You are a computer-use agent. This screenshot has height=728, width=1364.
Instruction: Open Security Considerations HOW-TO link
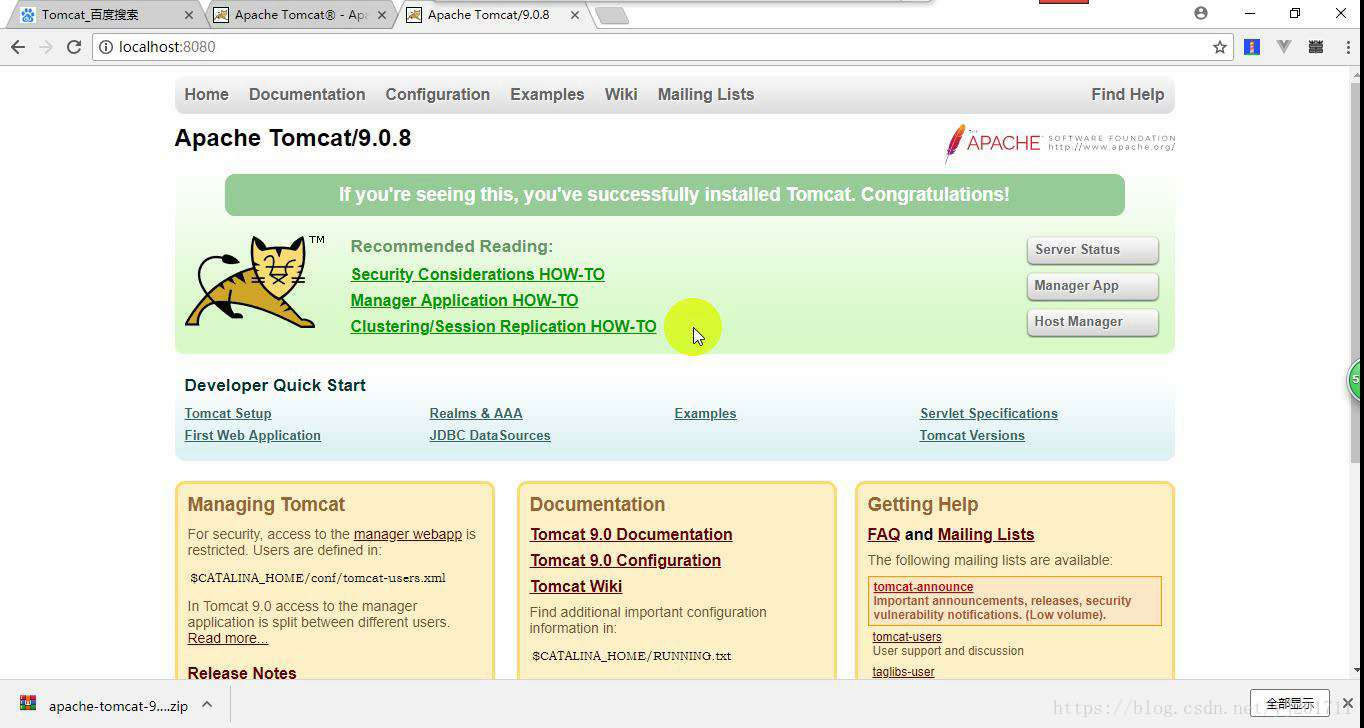pyautogui.click(x=477, y=274)
